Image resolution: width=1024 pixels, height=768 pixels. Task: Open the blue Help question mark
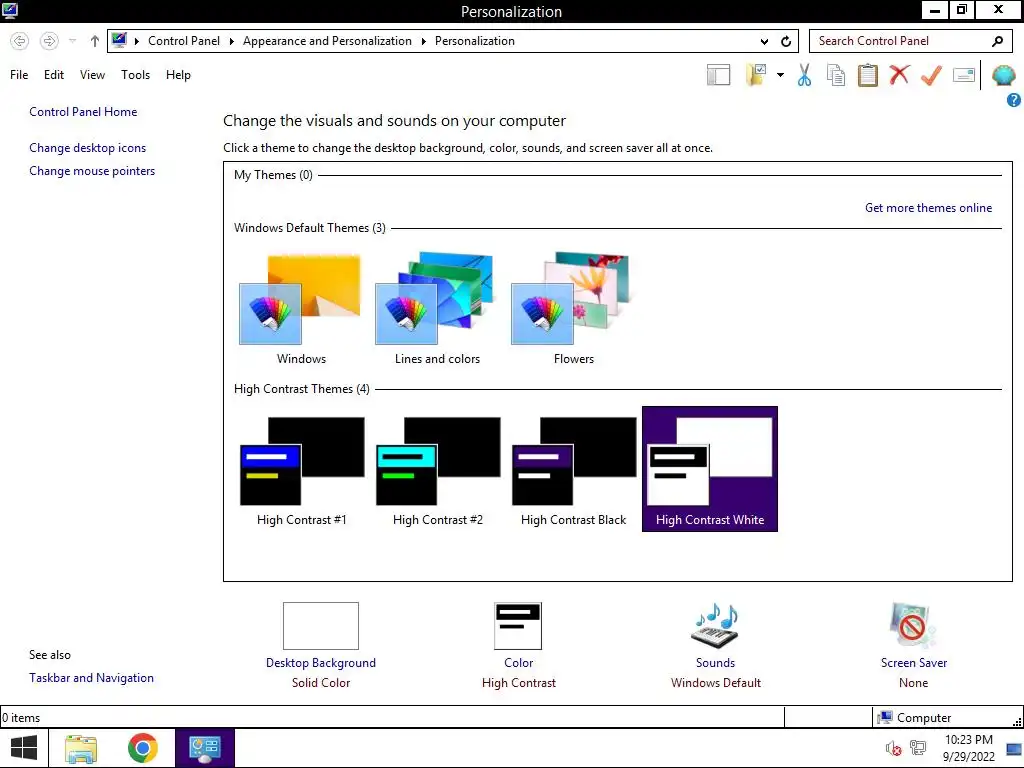[x=1014, y=100]
